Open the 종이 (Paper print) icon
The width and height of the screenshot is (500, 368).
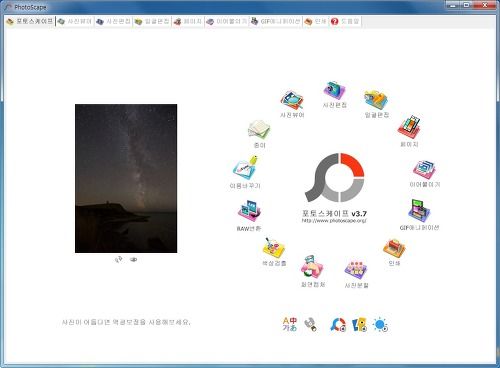coord(259,129)
